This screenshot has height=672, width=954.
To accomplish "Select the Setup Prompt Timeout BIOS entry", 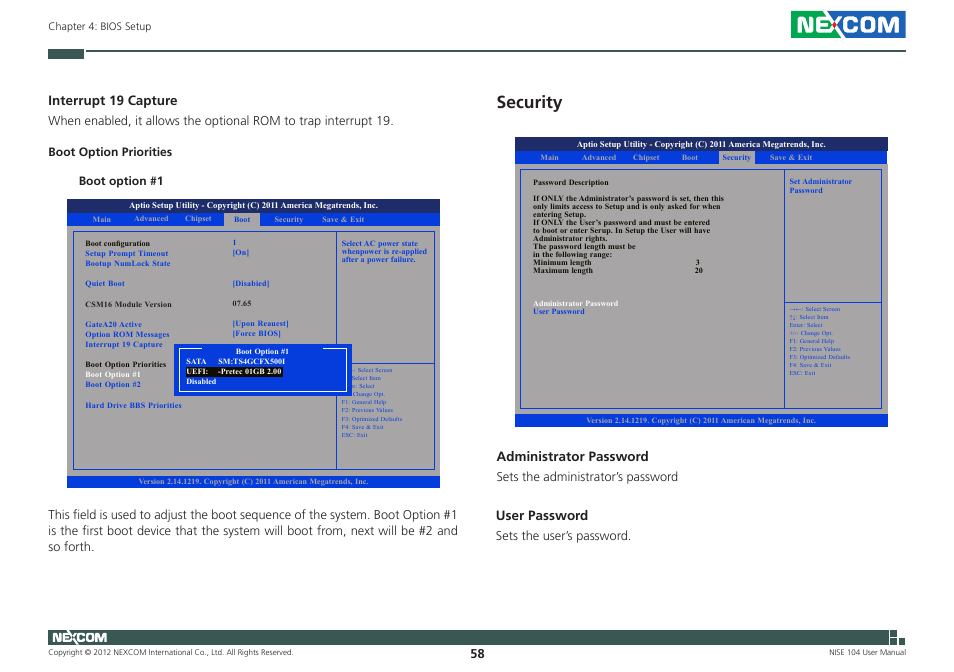I will 127,254.
